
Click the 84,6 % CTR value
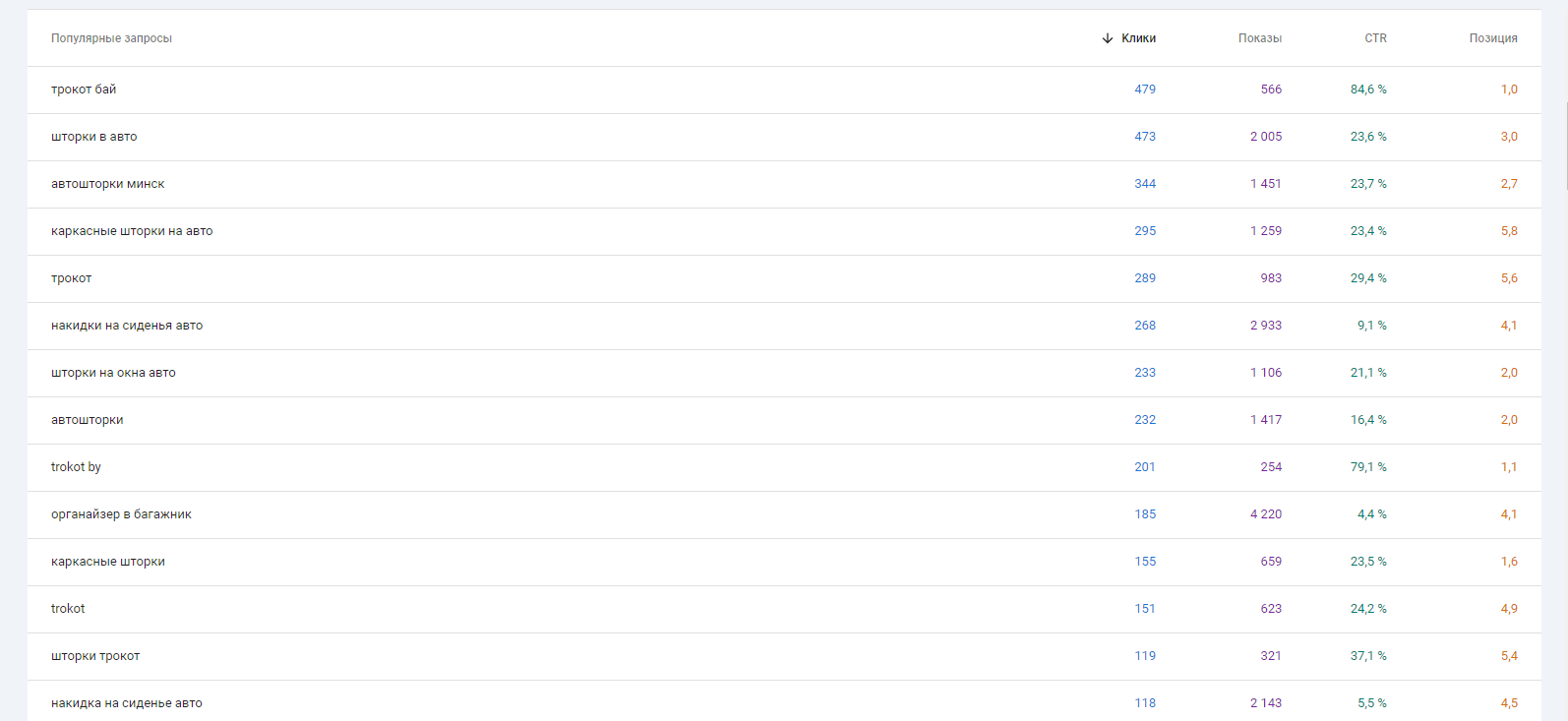click(1367, 90)
